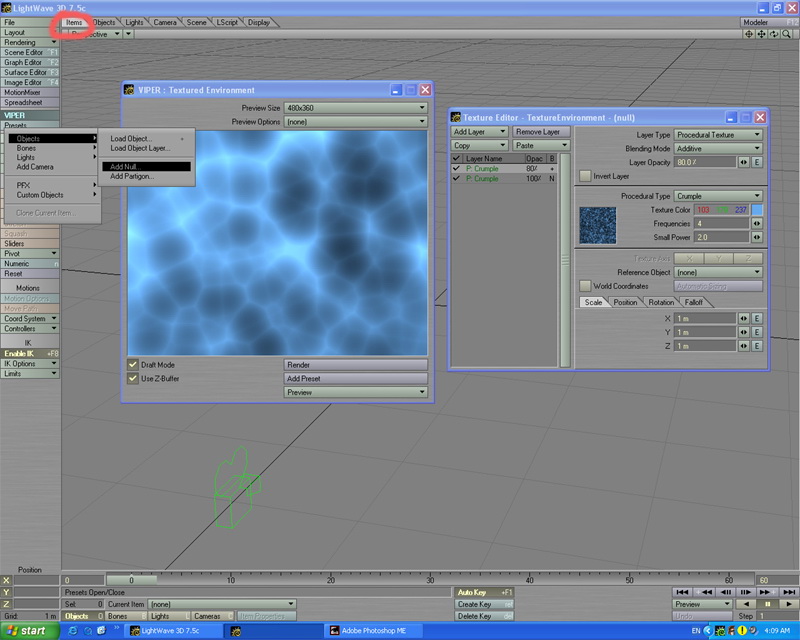Image resolution: width=800 pixels, height=640 pixels.
Task: Open Procedural Type Crumple dropdown
Action: [x=718, y=196]
